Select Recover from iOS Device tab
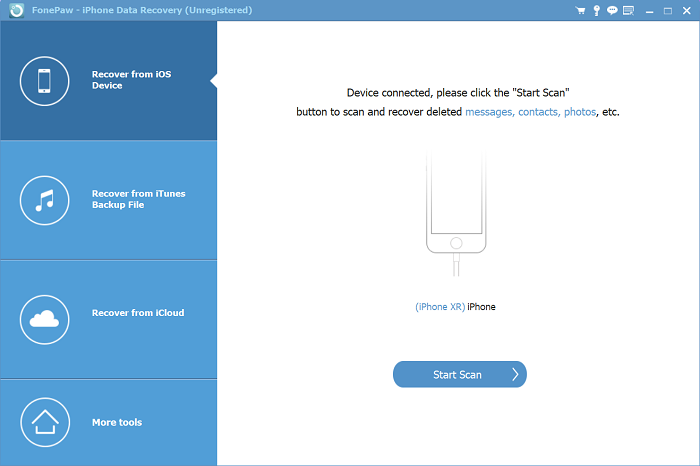The height and width of the screenshot is (466, 700). [108, 81]
